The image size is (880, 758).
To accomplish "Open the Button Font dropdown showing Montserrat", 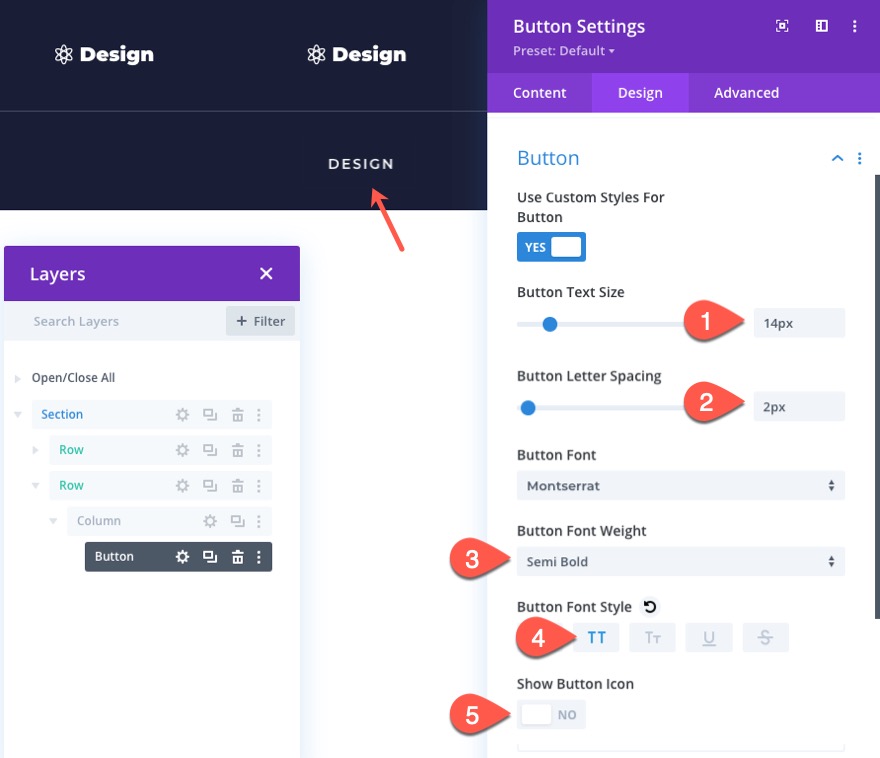I will [x=680, y=485].
